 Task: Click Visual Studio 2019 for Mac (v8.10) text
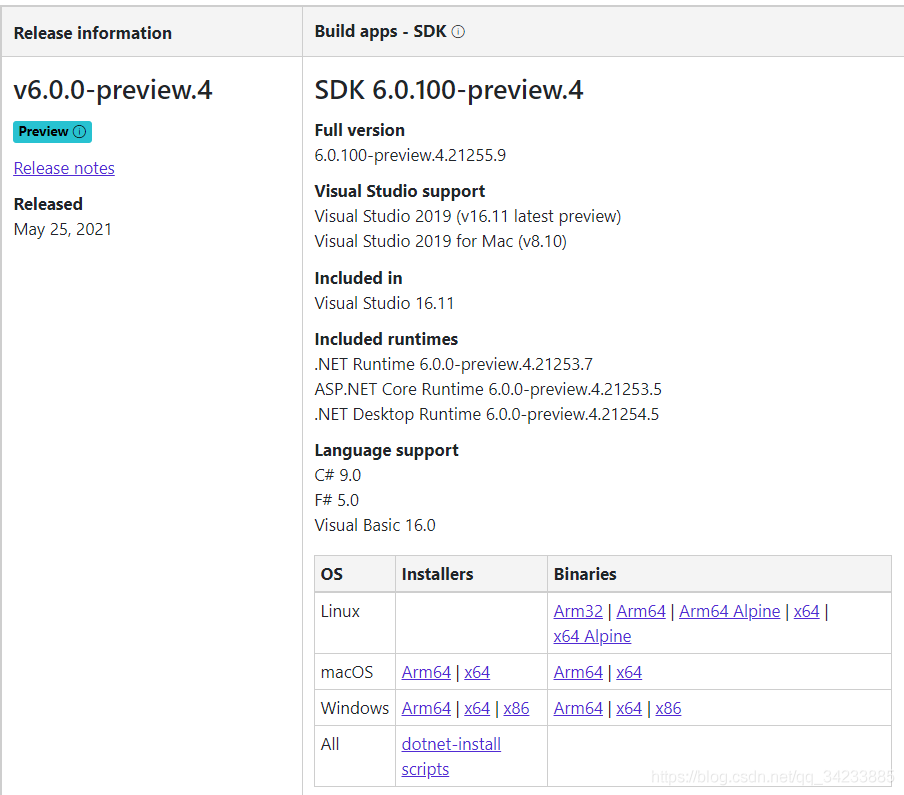pyautogui.click(x=440, y=241)
